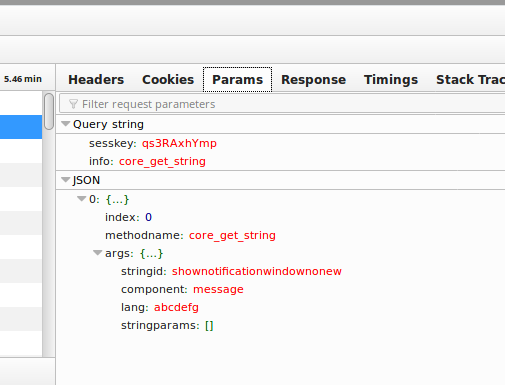Select the Params tab

237,80
